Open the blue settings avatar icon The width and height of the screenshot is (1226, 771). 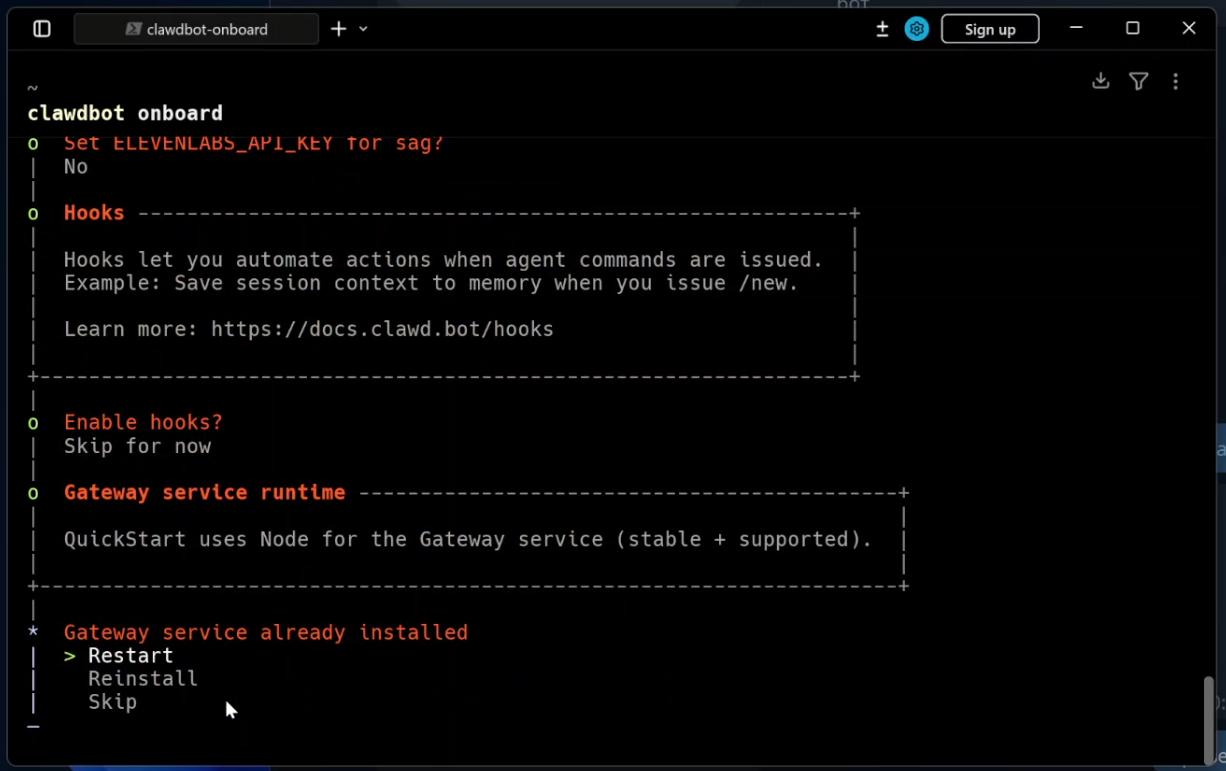916,29
